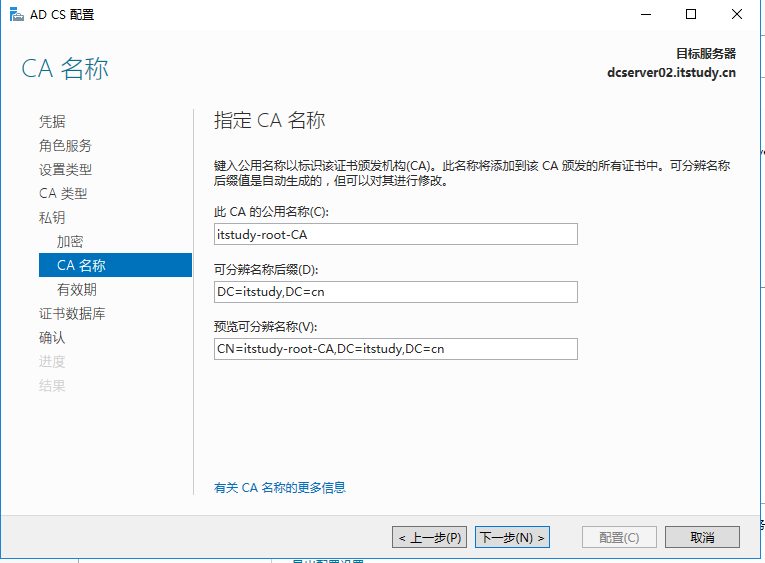Open the 证书数据库 step
The width and height of the screenshot is (765, 563).
click(x=72, y=313)
